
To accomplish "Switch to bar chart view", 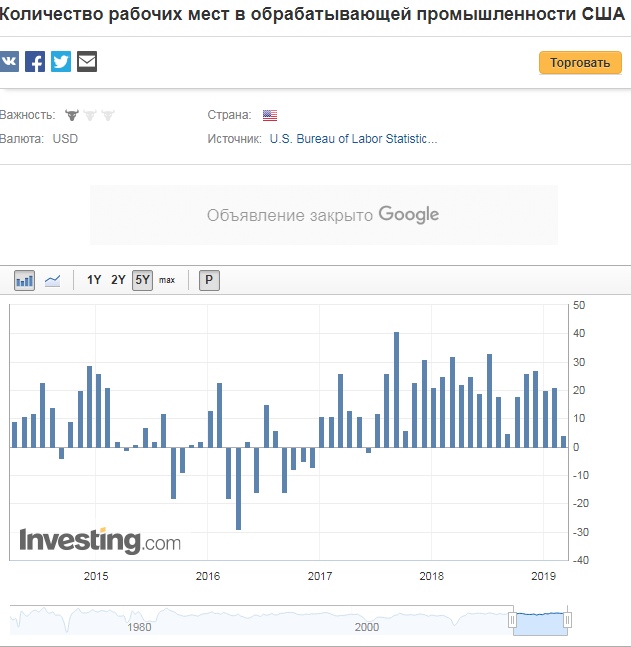I will (25, 280).
